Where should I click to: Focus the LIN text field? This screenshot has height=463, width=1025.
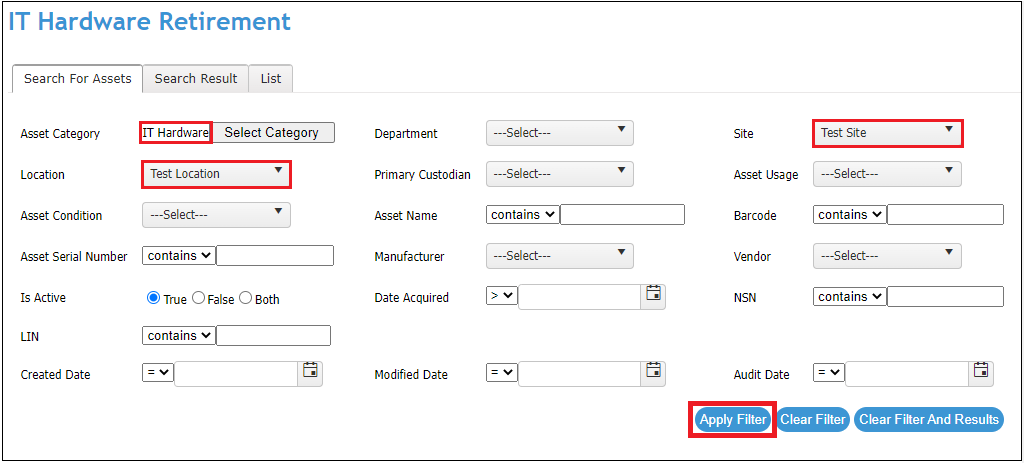tap(273, 335)
